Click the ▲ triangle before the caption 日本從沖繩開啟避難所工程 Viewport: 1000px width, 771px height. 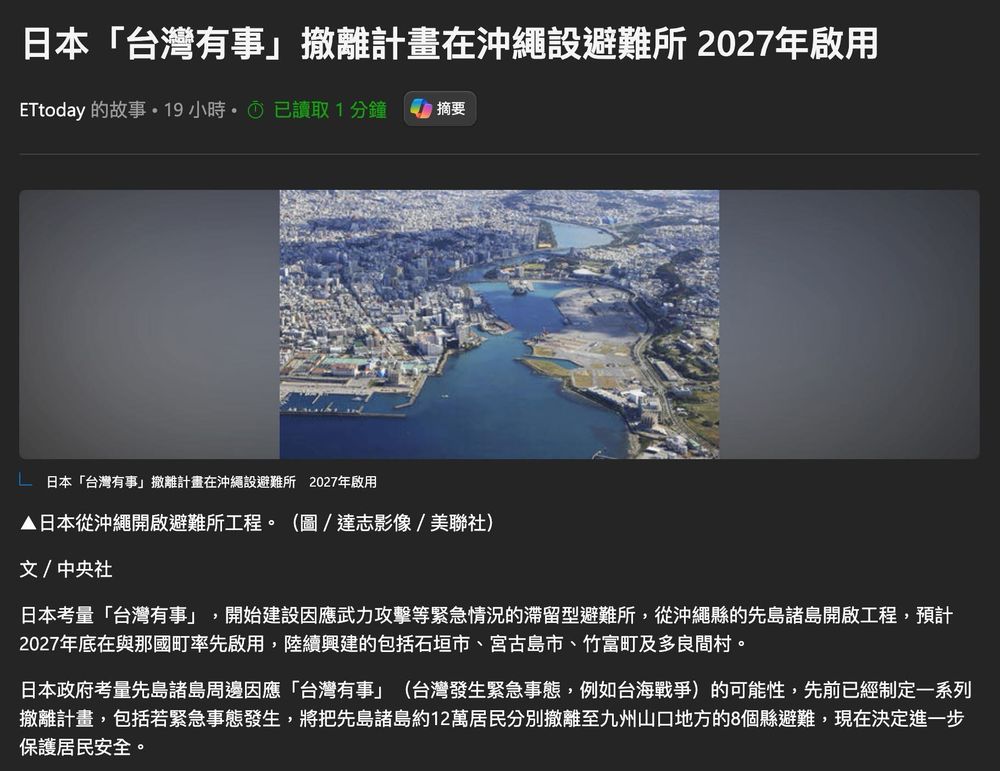point(28,524)
